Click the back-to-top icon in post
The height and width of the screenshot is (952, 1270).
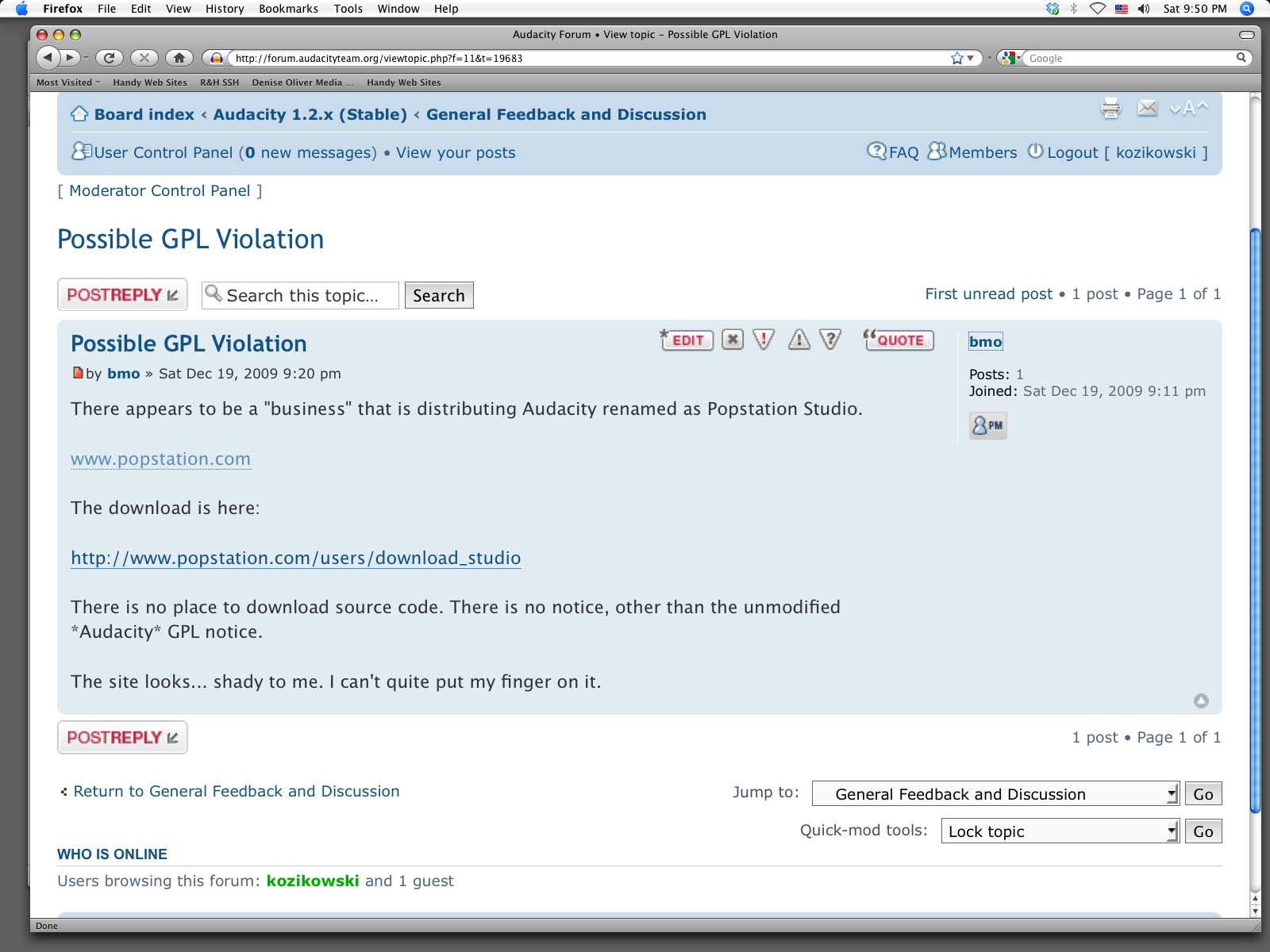pyautogui.click(x=1201, y=701)
